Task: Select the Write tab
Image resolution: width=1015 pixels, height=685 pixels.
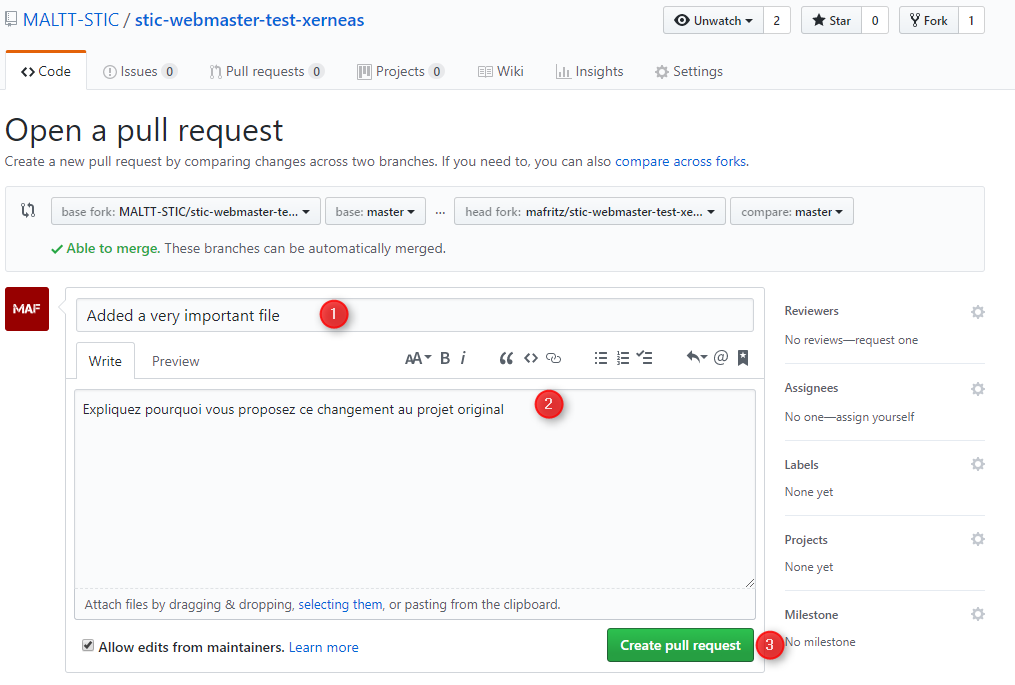Action: pyautogui.click(x=106, y=361)
